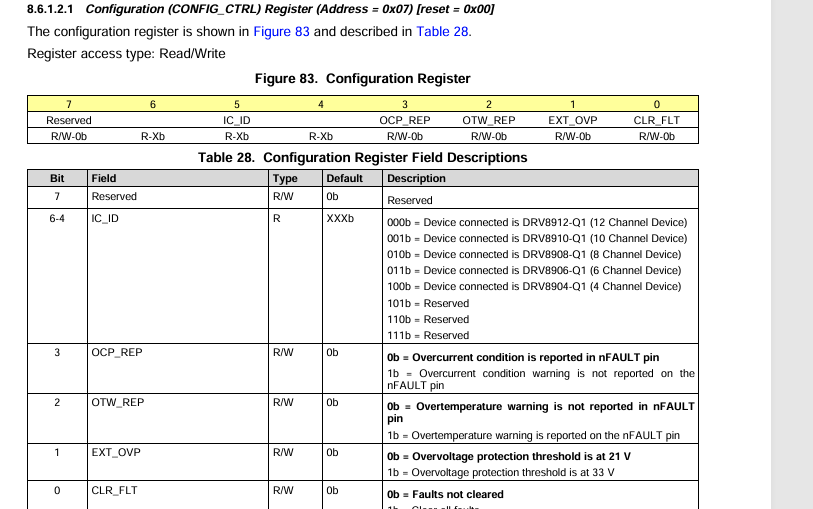Screen dimensions: 813x509
Task: Click the 'Register access type: Read/Write' line
Action: coord(126,54)
